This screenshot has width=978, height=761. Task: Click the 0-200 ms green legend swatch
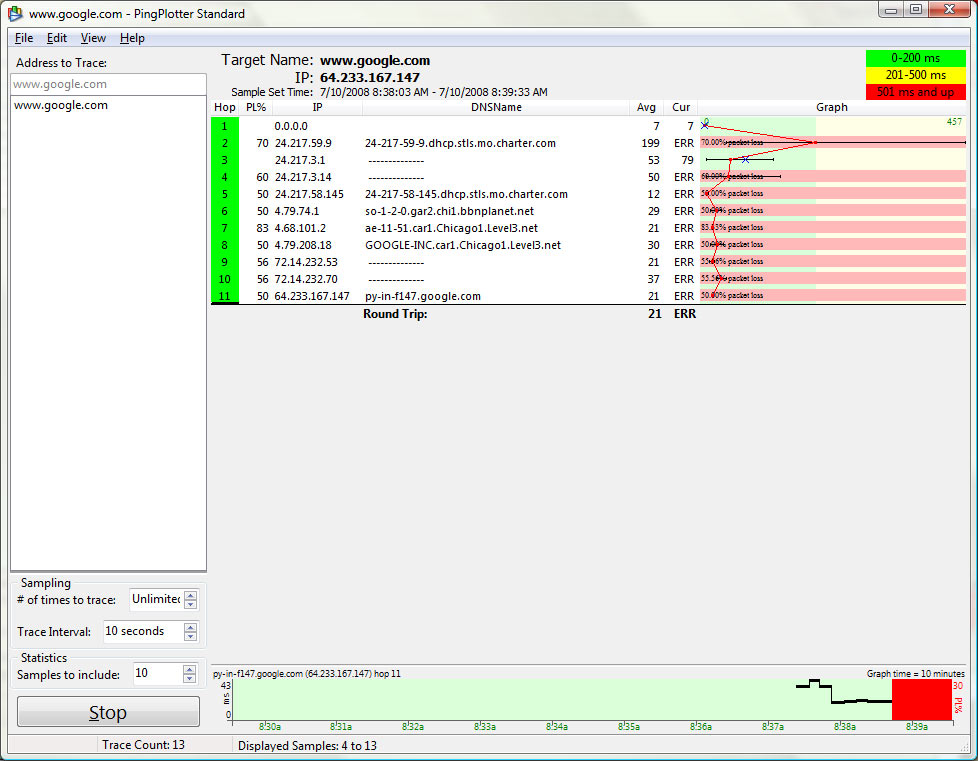[x=915, y=58]
